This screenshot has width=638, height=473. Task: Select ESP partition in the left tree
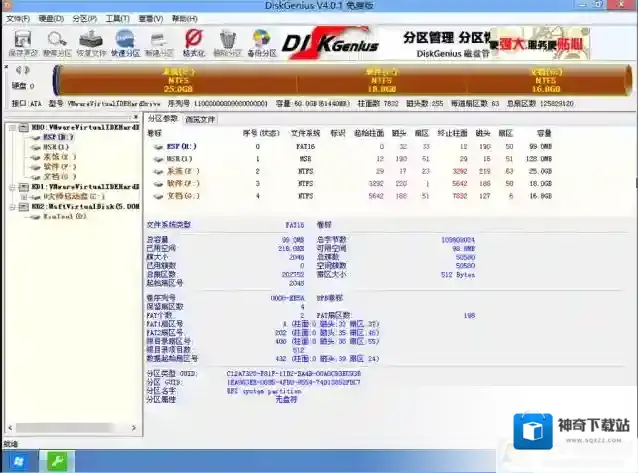click(57, 138)
